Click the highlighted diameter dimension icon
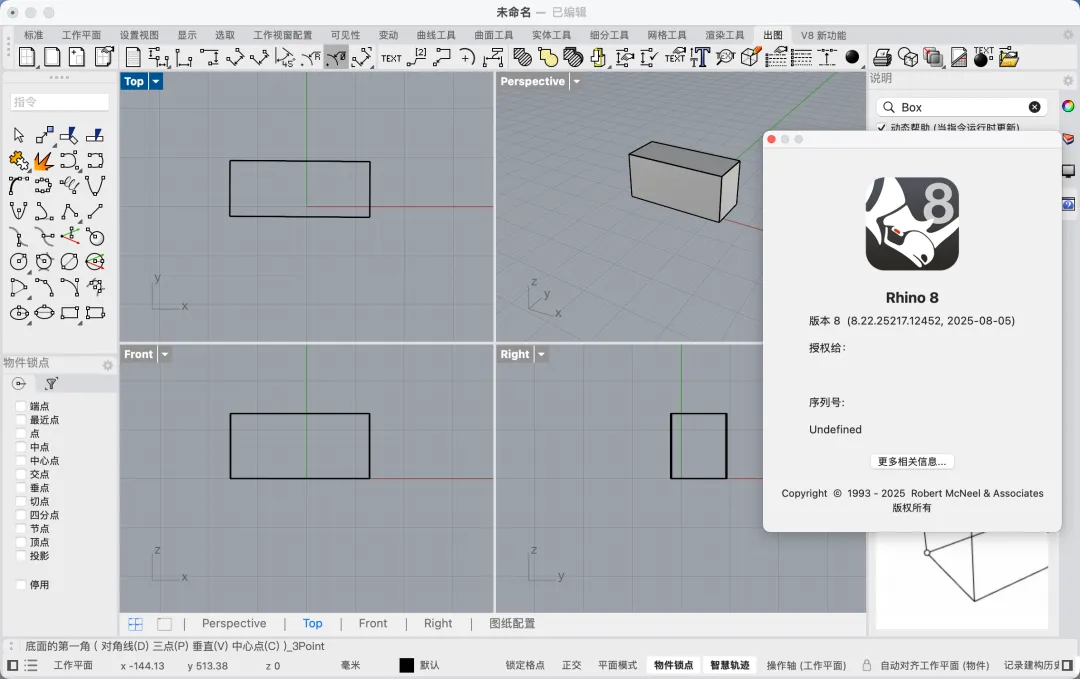 (336, 58)
